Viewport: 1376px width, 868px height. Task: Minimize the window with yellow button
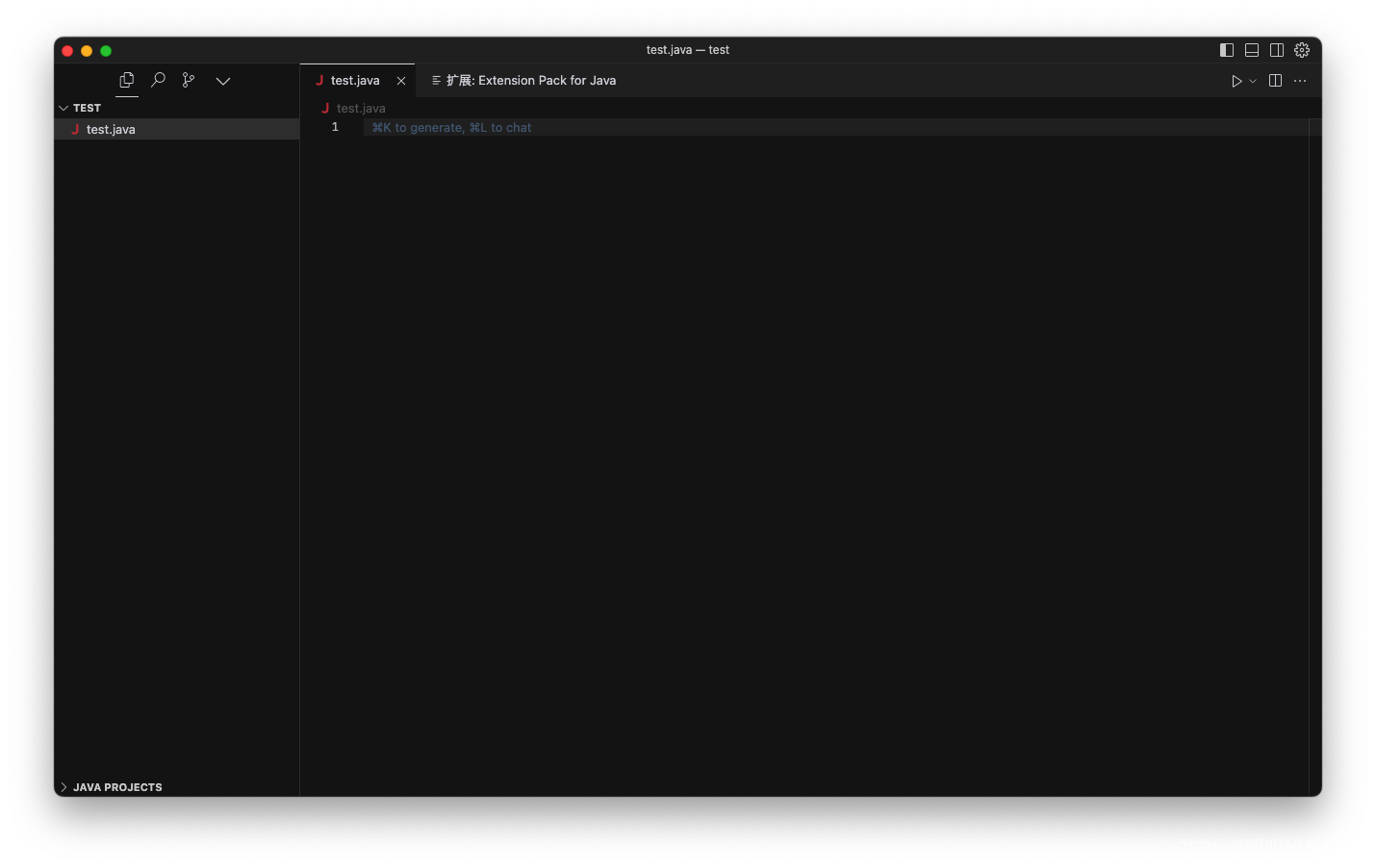pos(87,51)
